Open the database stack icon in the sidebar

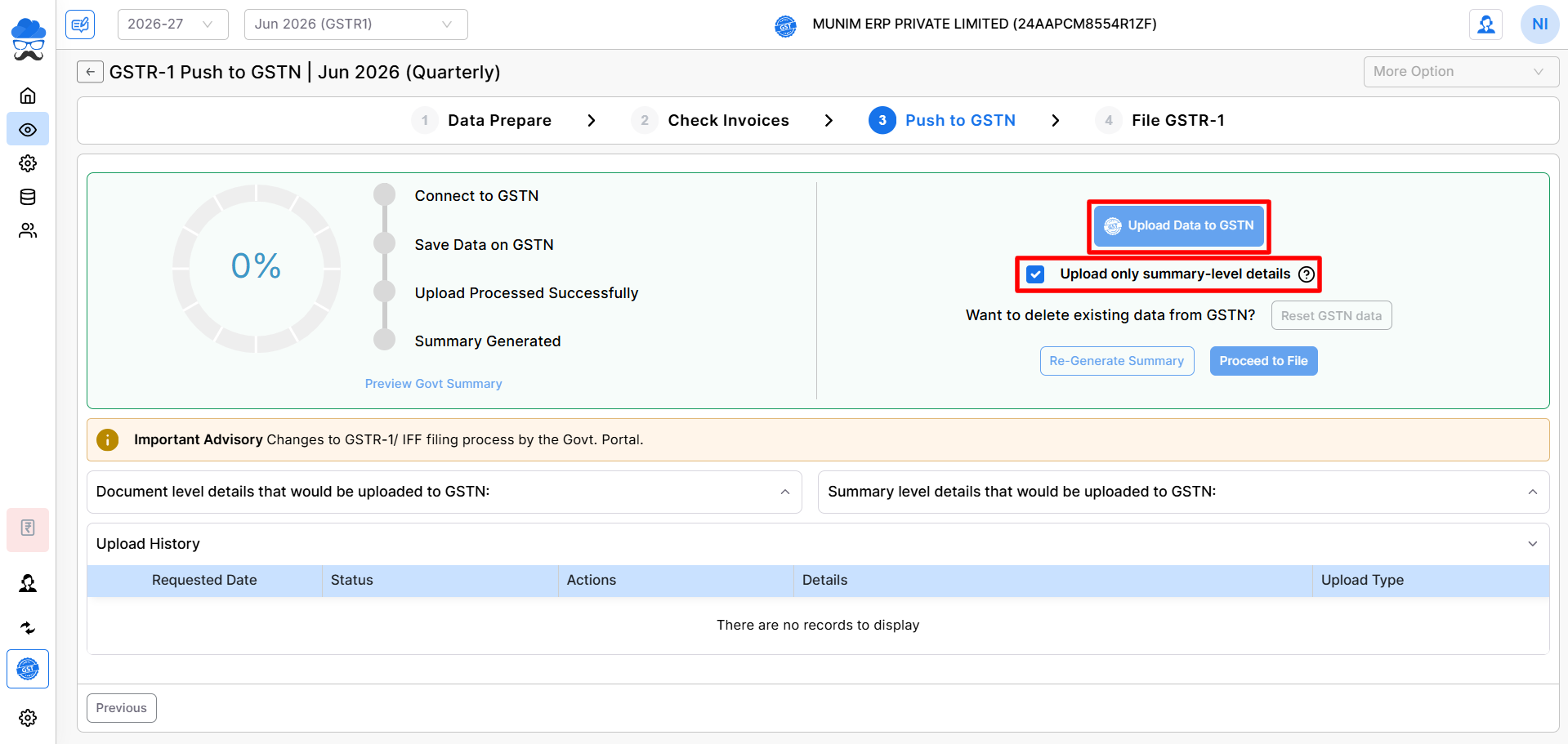coord(28,197)
